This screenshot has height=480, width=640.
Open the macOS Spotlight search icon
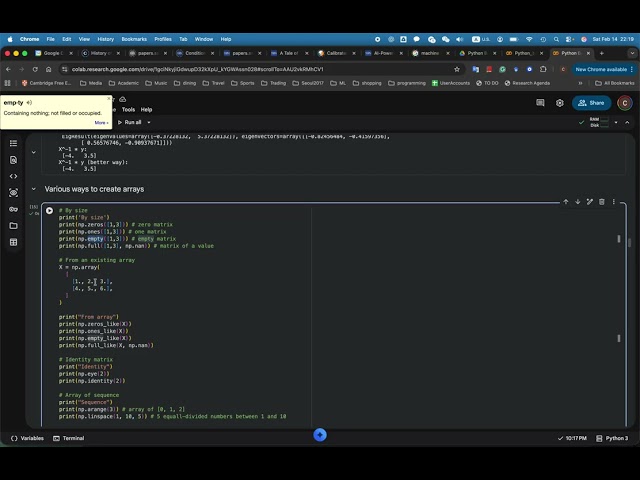tap(556, 39)
